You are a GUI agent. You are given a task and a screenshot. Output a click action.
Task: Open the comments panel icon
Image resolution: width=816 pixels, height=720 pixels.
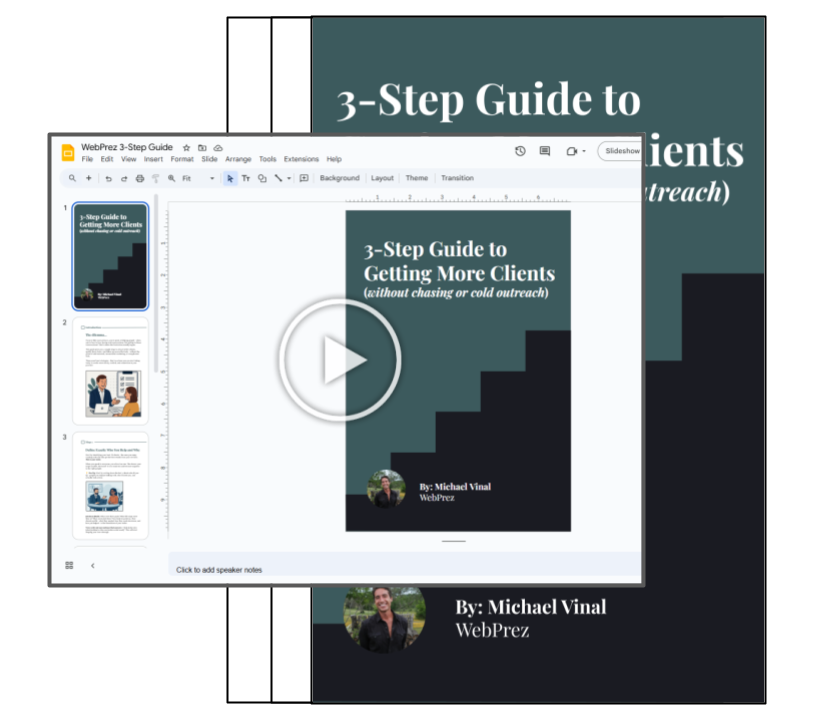545,151
